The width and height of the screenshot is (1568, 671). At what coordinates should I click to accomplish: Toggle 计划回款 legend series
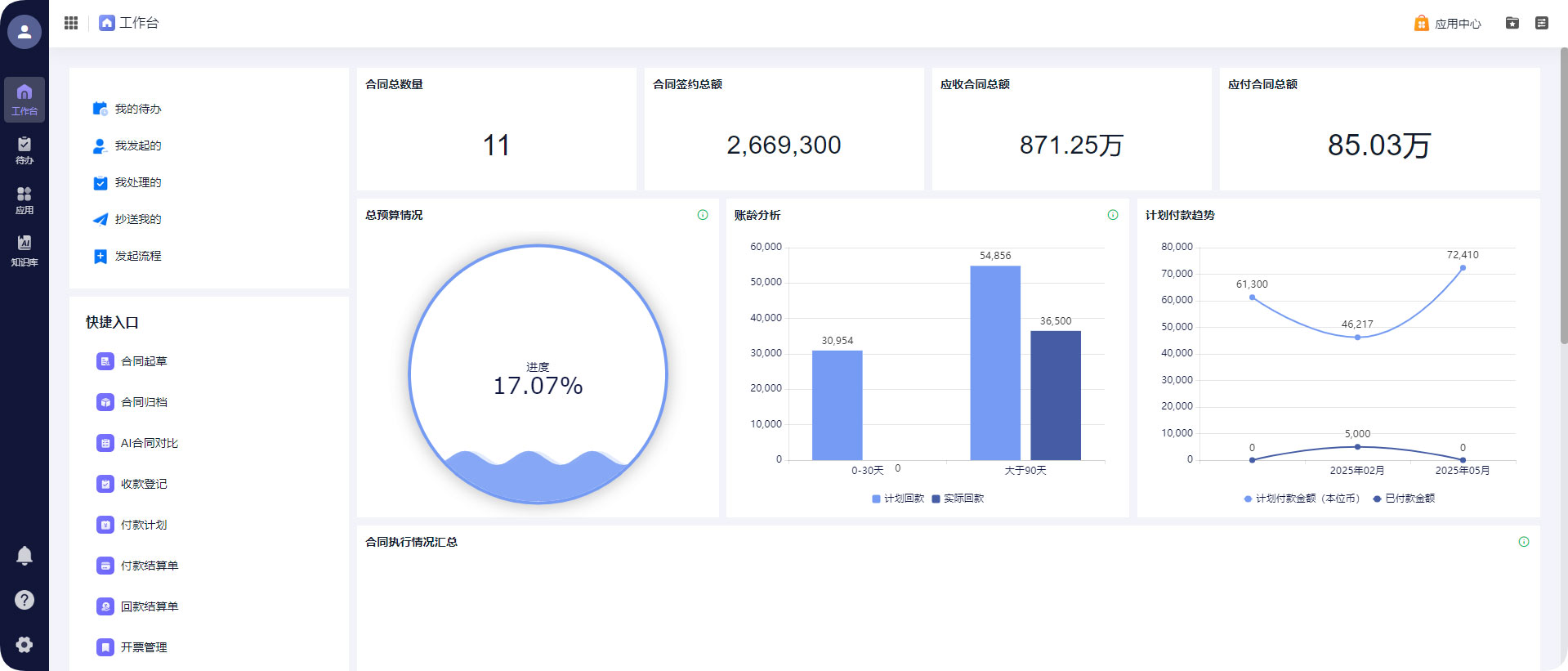pos(898,499)
